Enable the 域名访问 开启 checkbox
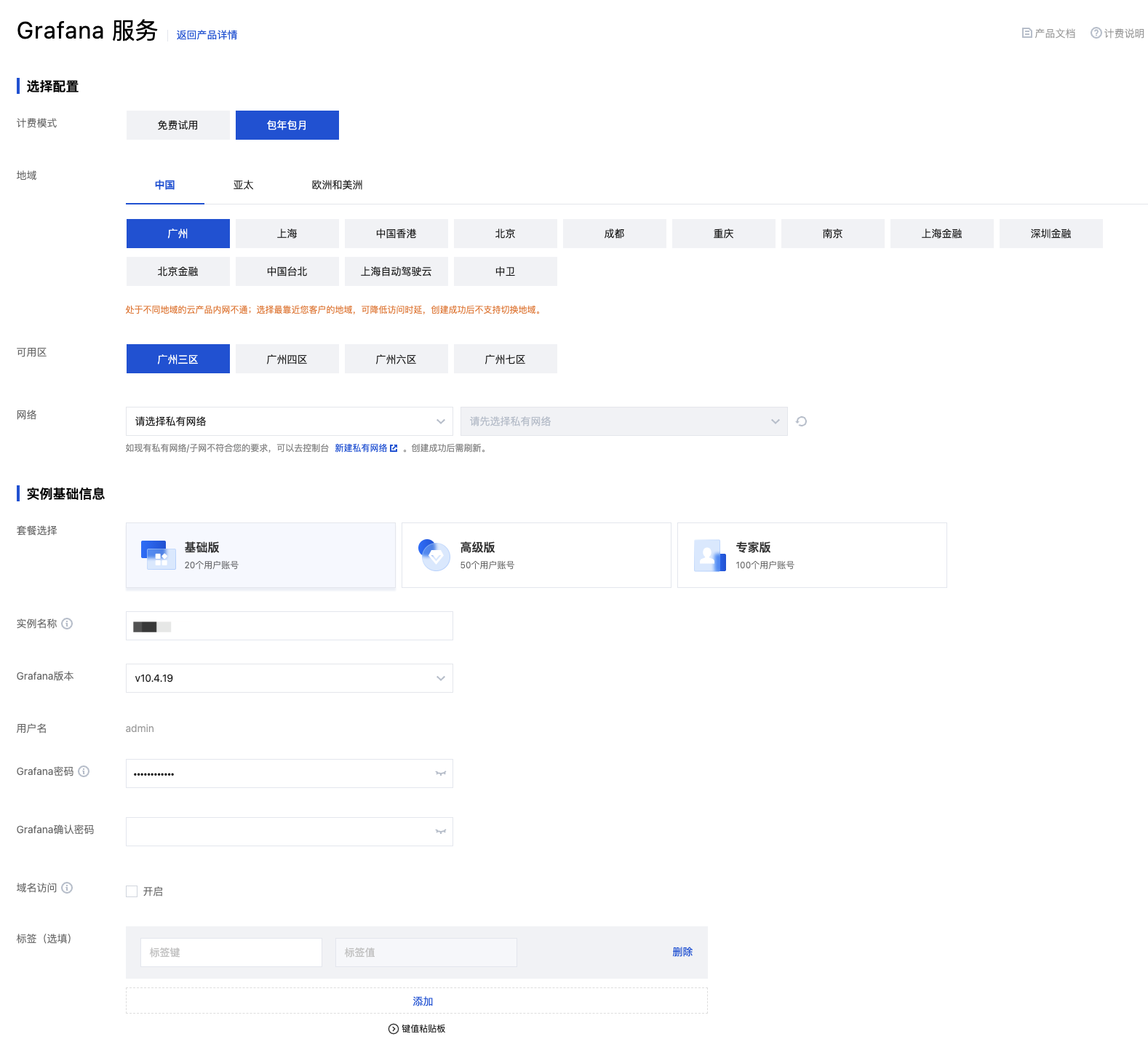The width and height of the screenshot is (1148, 1042). pos(132,891)
